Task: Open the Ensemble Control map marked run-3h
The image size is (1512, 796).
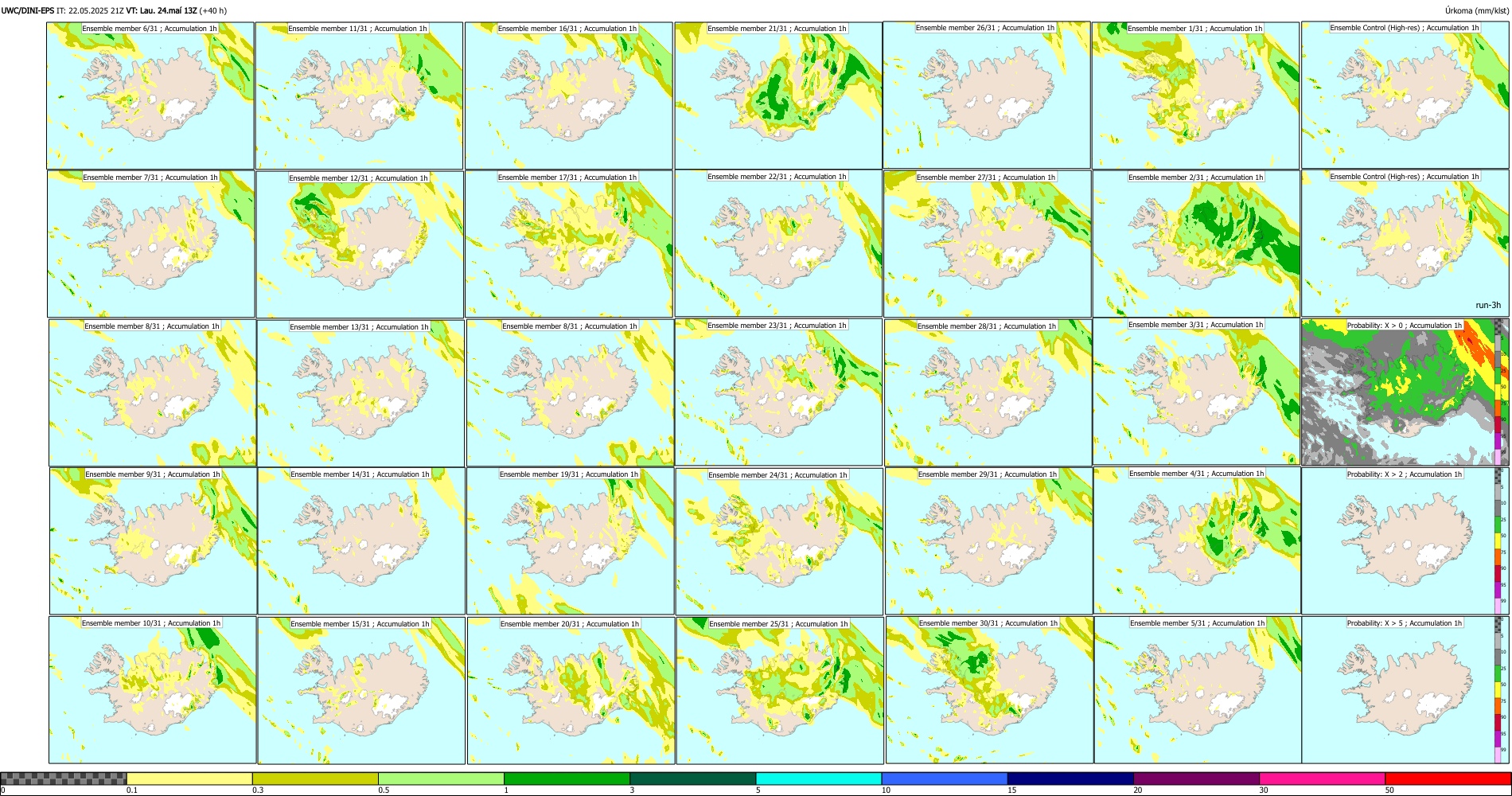Action: click(x=1405, y=244)
